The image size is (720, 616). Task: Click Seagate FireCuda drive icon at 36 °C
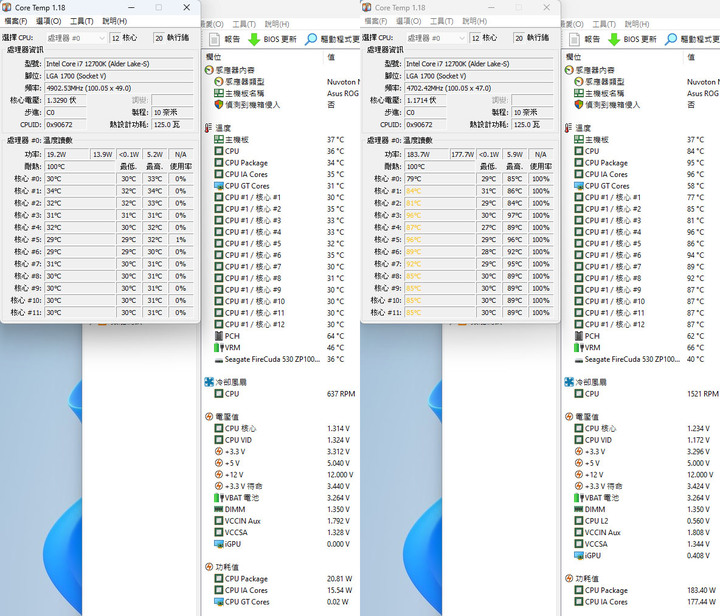tap(219, 359)
